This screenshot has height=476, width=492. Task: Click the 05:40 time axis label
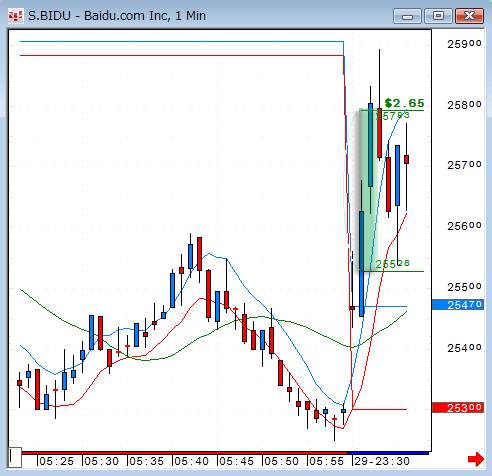(x=191, y=461)
